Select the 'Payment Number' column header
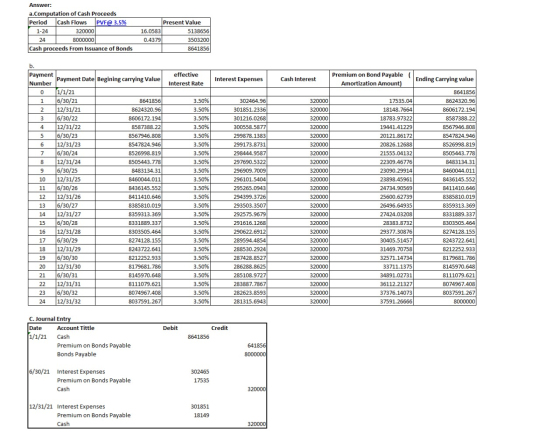 [x=42, y=79]
